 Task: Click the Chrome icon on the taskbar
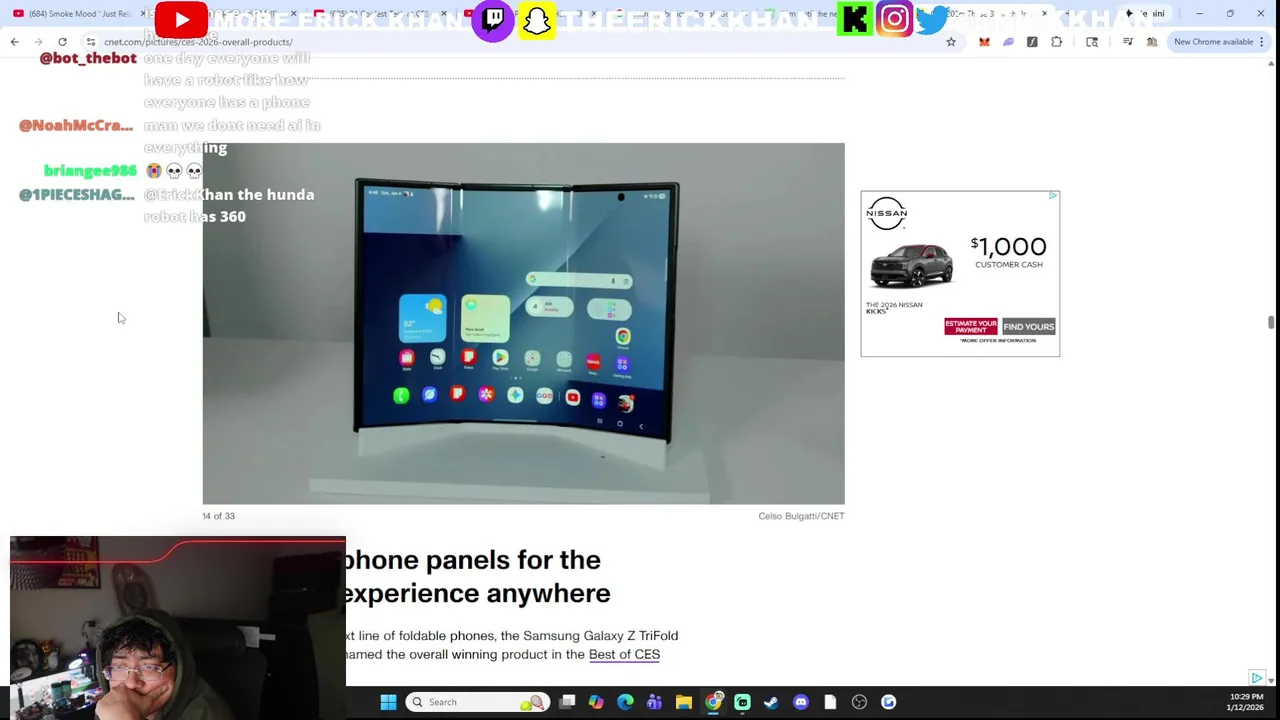pyautogui.click(x=713, y=702)
